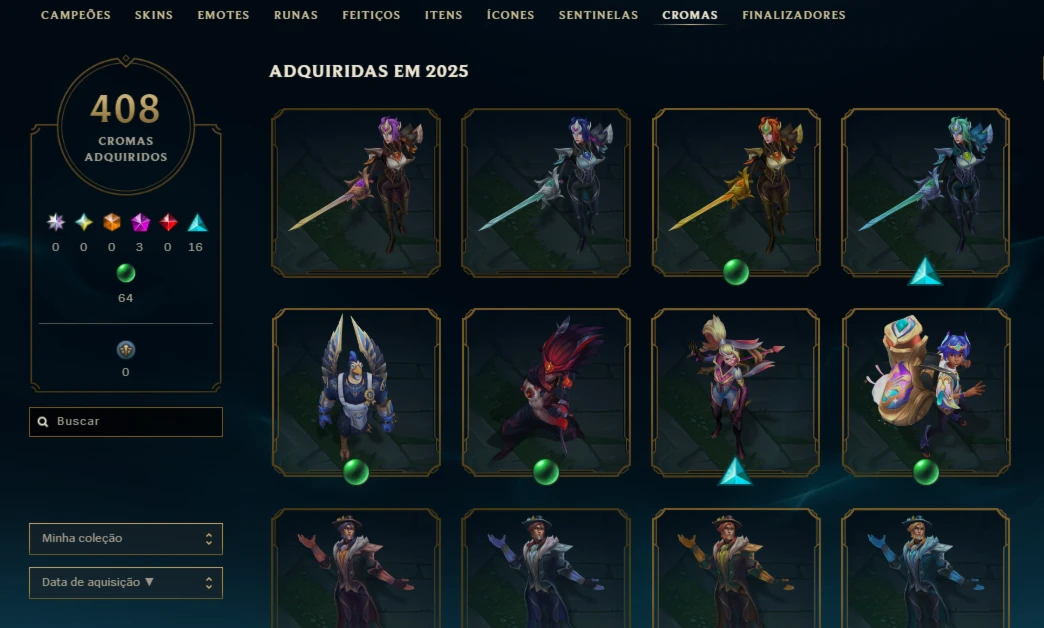Screen dimensions: 1044x628
Task: Open the Campeões tab
Action: pos(76,15)
